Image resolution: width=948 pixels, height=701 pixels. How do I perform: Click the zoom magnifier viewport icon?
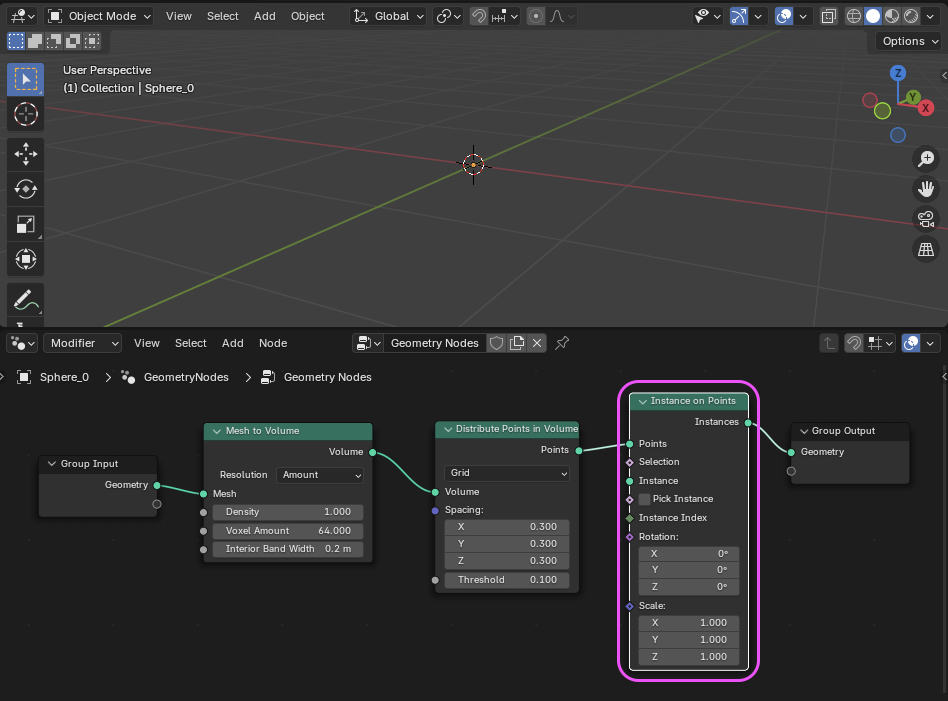click(x=926, y=159)
